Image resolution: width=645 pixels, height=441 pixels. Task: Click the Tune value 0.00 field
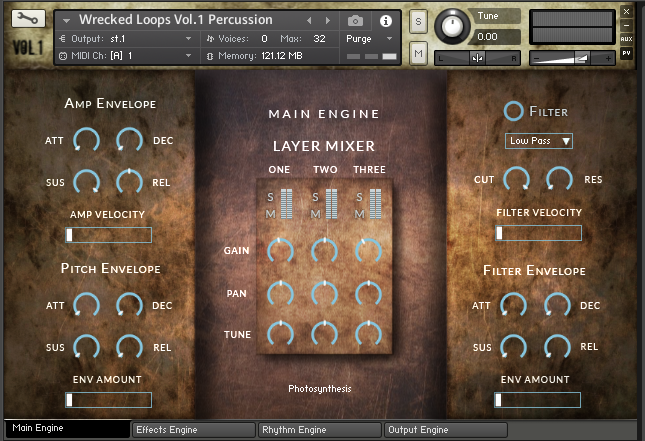(x=497, y=37)
